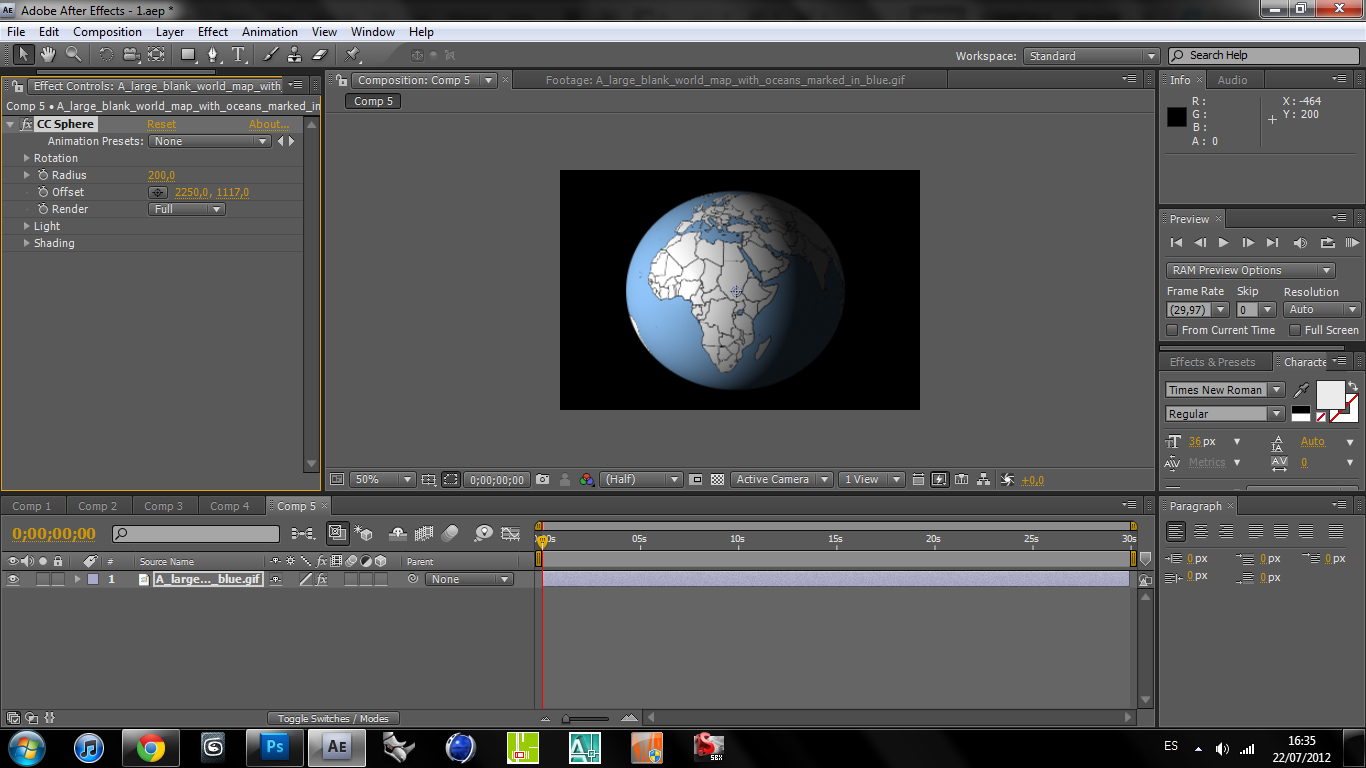The width and height of the screenshot is (1366, 768).
Task: Select the Eraser tool
Action: 320,54
